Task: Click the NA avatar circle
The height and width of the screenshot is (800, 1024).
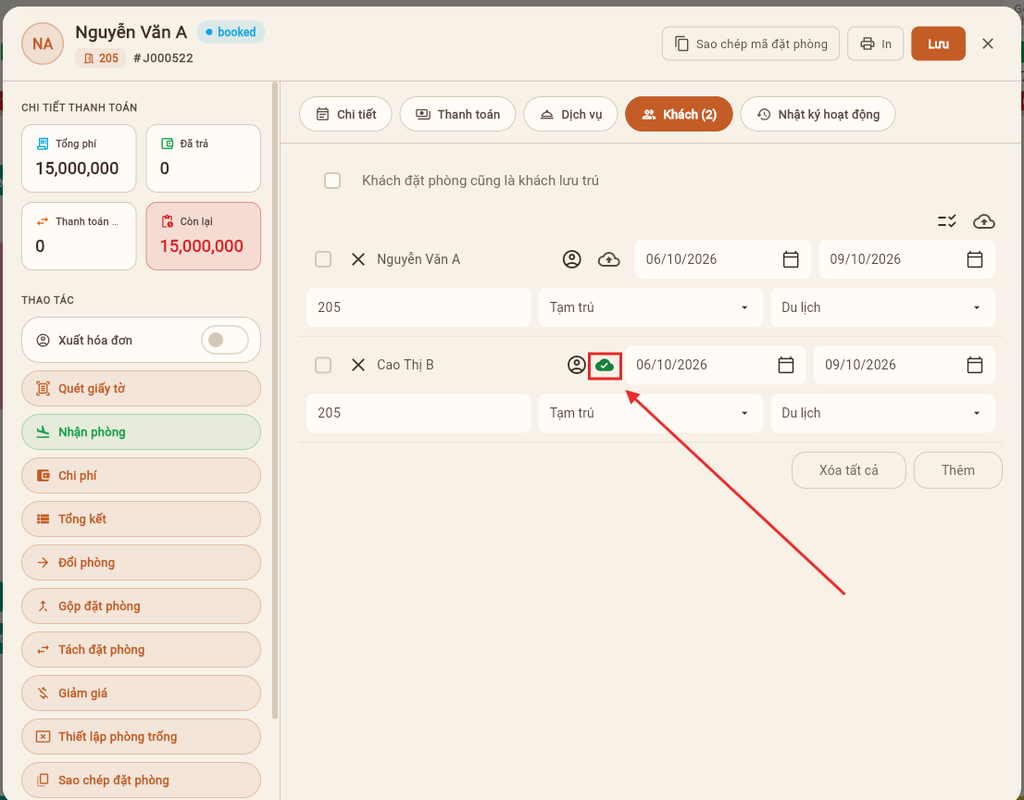Action: (42, 44)
